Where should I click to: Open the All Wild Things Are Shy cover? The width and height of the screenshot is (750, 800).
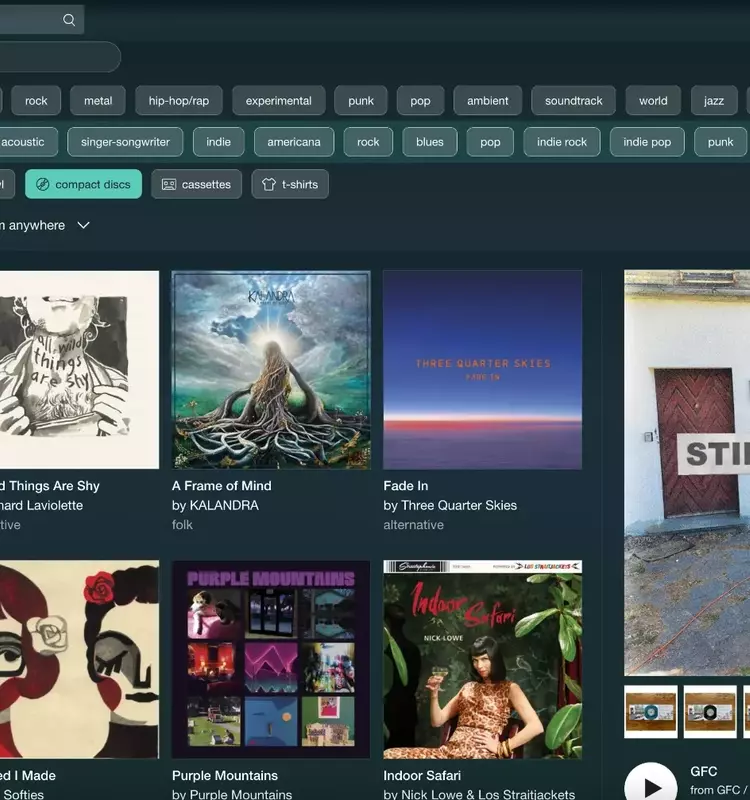tap(79, 369)
